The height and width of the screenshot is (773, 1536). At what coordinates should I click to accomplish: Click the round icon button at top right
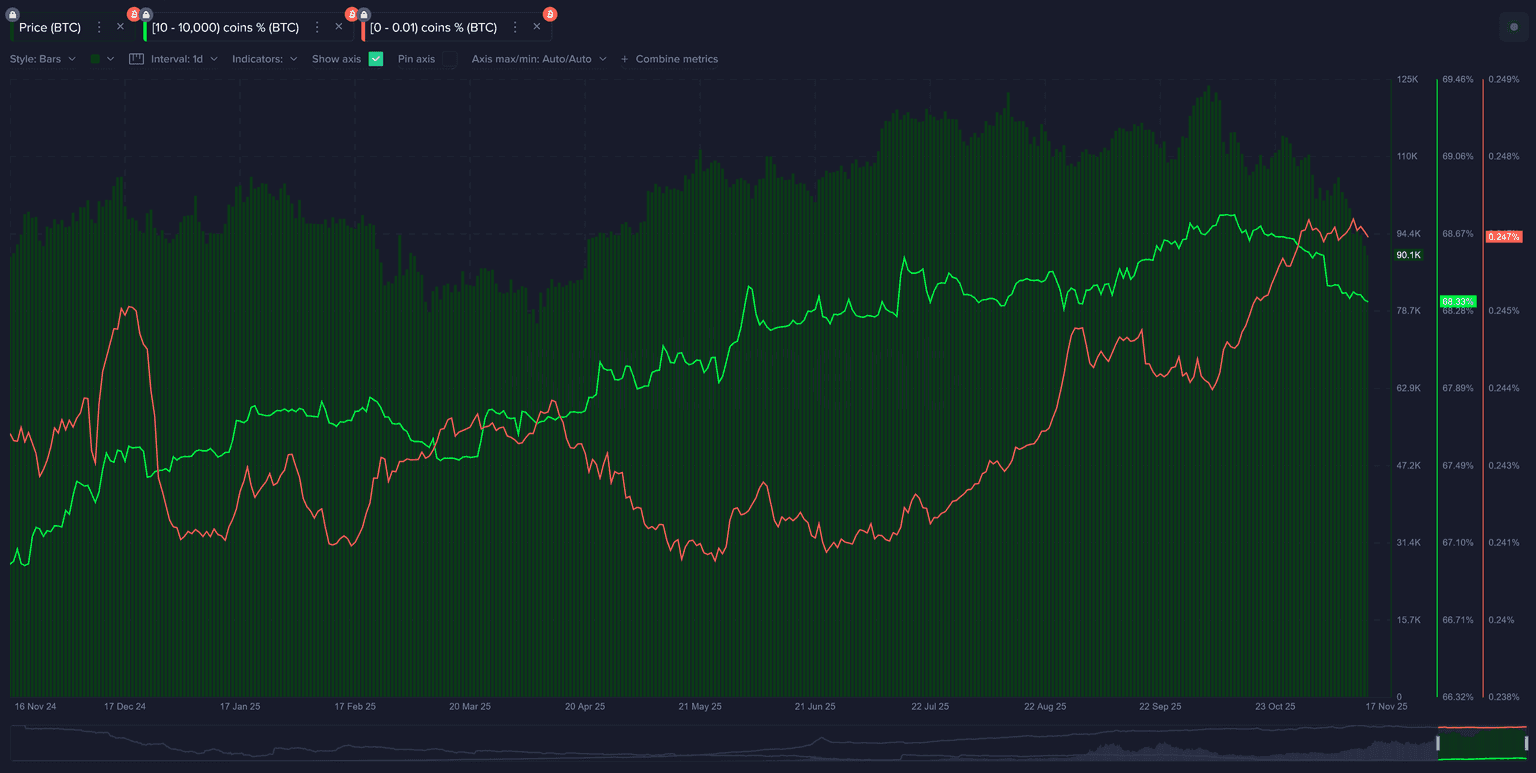(1514, 27)
